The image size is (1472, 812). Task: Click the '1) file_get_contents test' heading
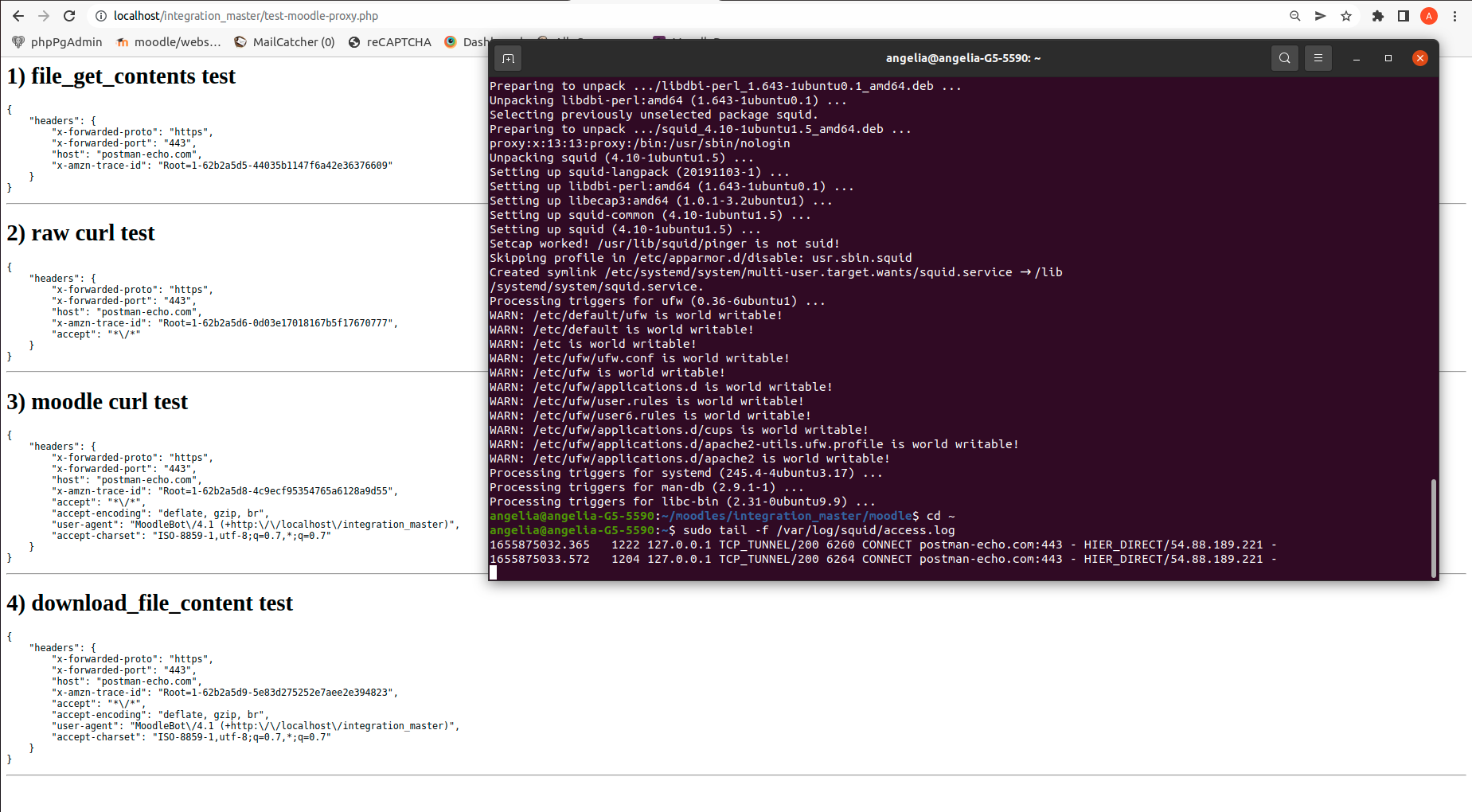tap(121, 76)
